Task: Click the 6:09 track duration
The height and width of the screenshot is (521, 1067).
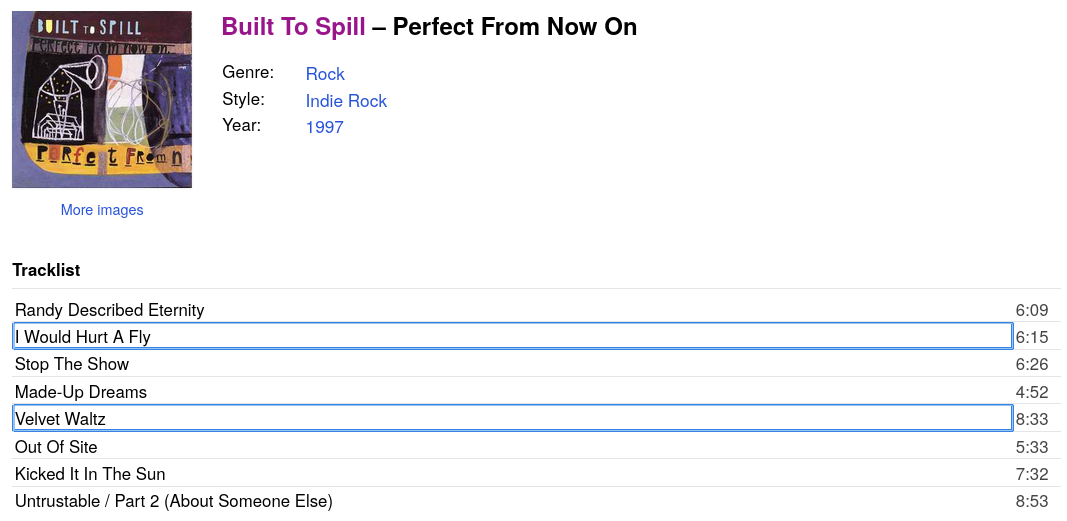Action: point(1032,310)
